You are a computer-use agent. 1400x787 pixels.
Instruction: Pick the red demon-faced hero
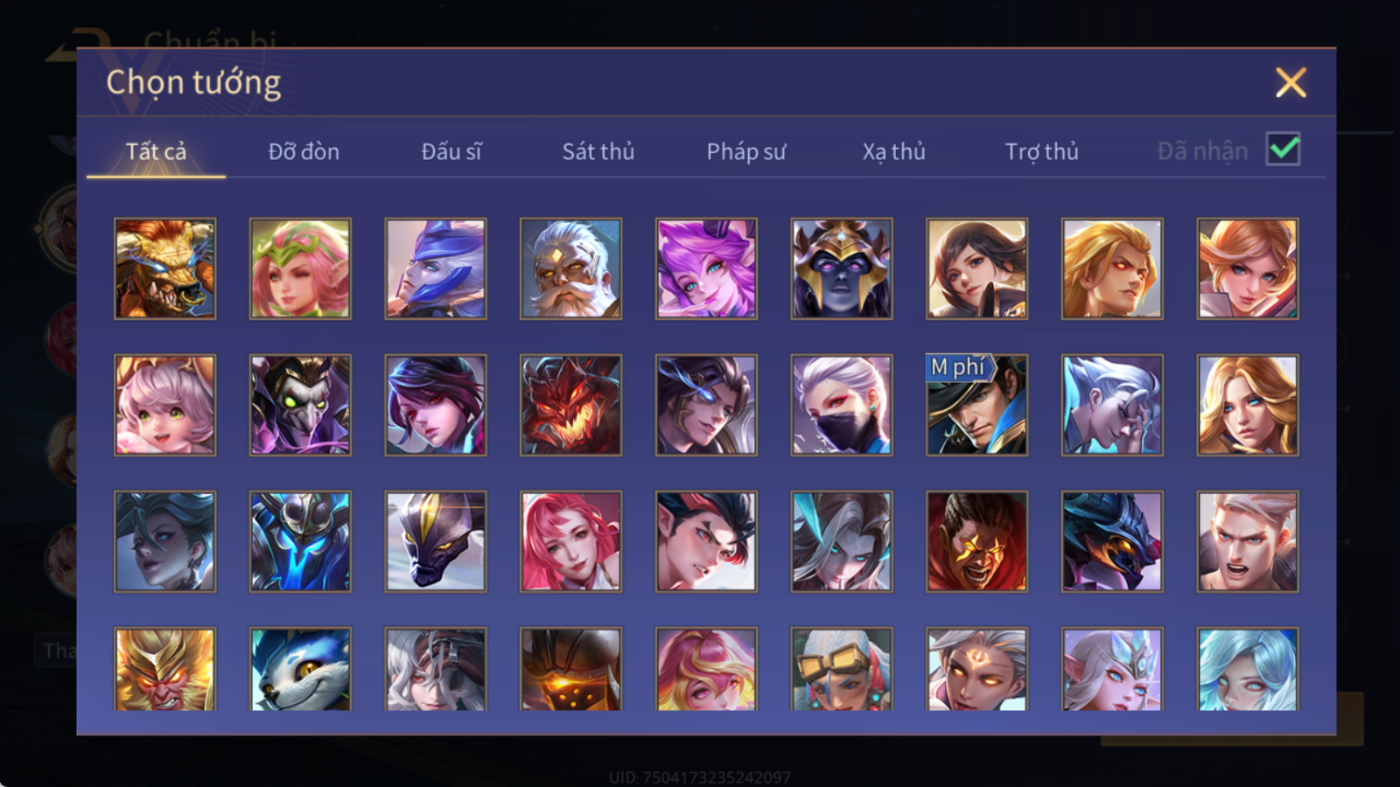[571, 405]
